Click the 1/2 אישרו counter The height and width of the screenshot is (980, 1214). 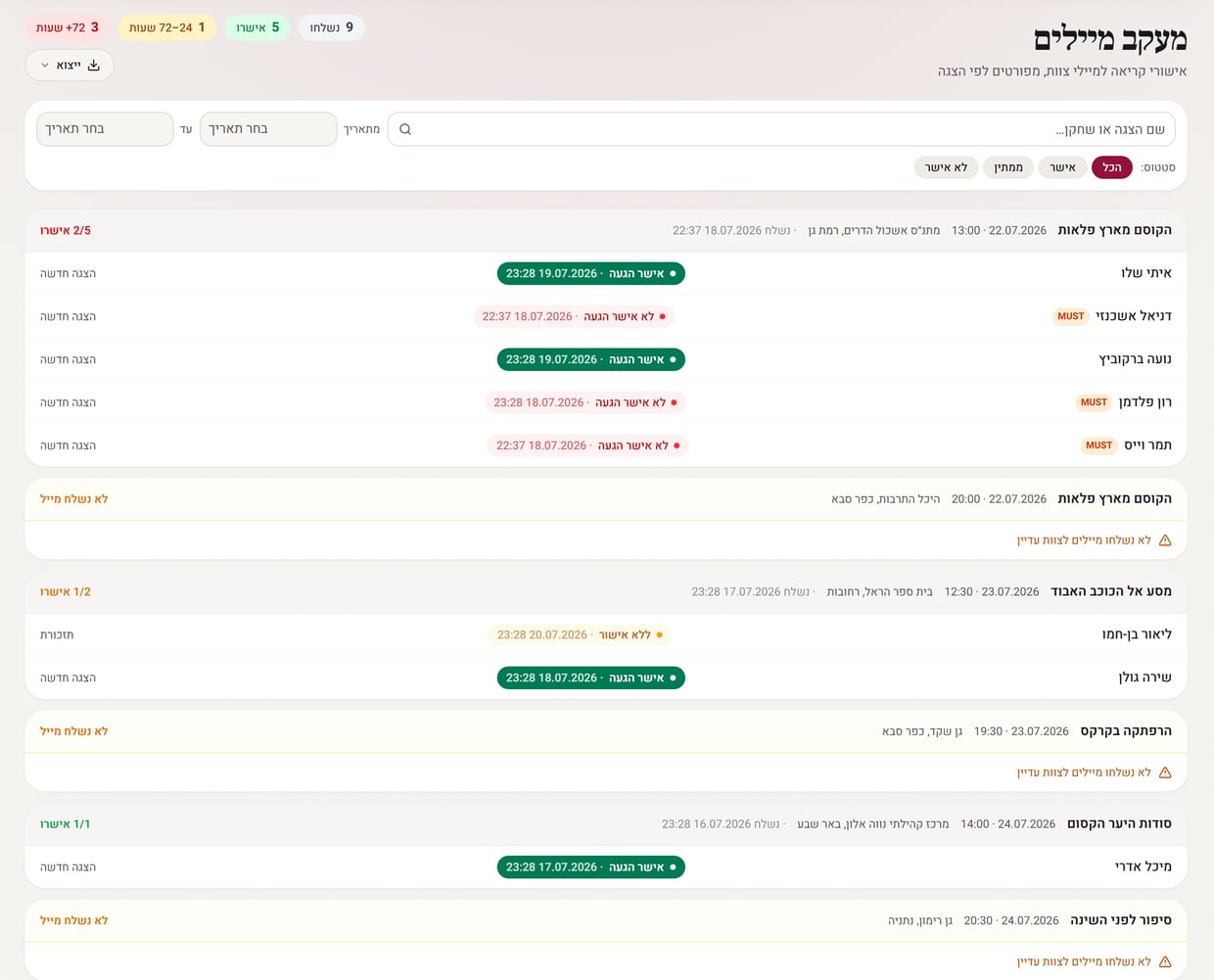click(66, 592)
